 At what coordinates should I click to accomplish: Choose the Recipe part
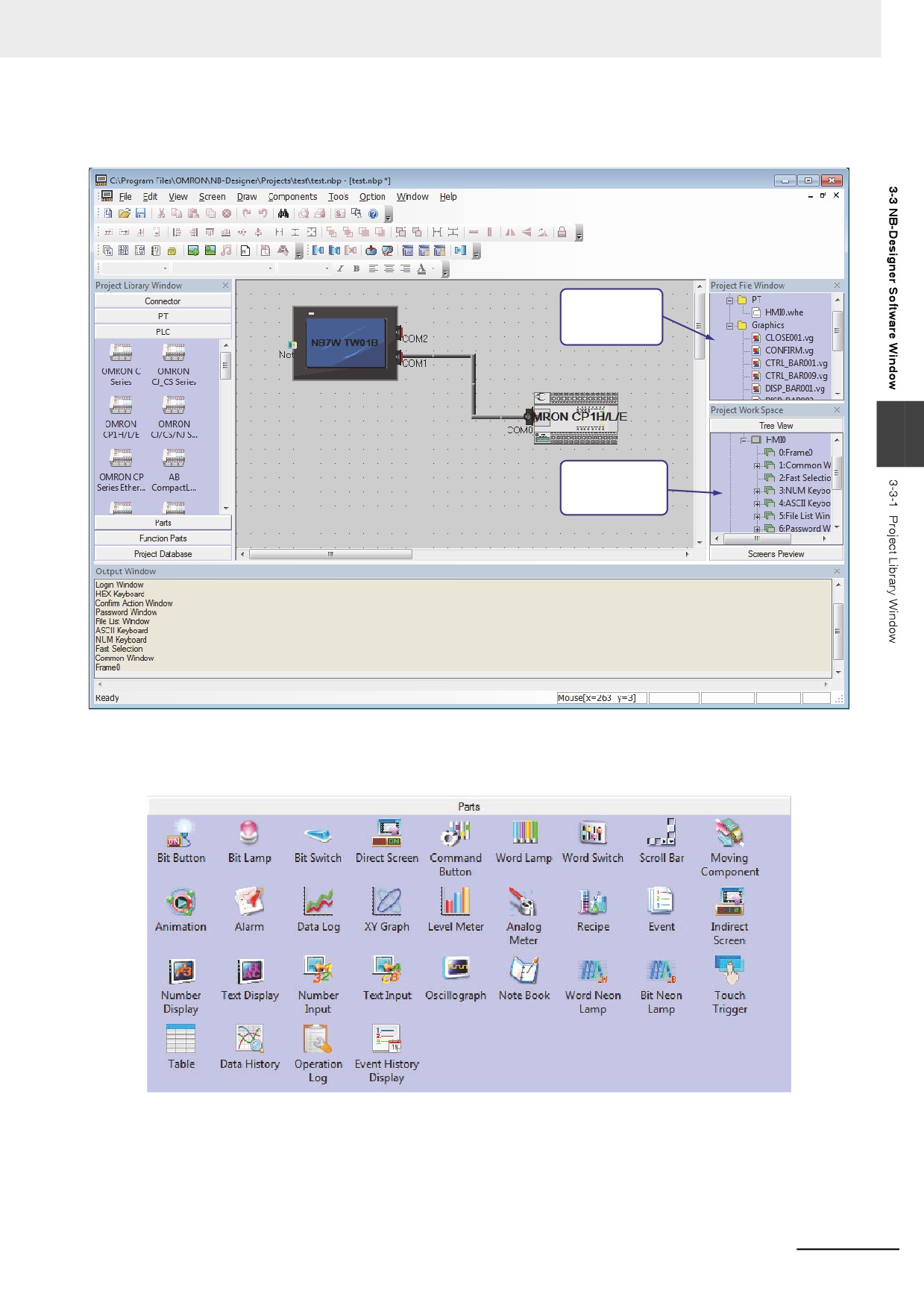click(x=593, y=911)
